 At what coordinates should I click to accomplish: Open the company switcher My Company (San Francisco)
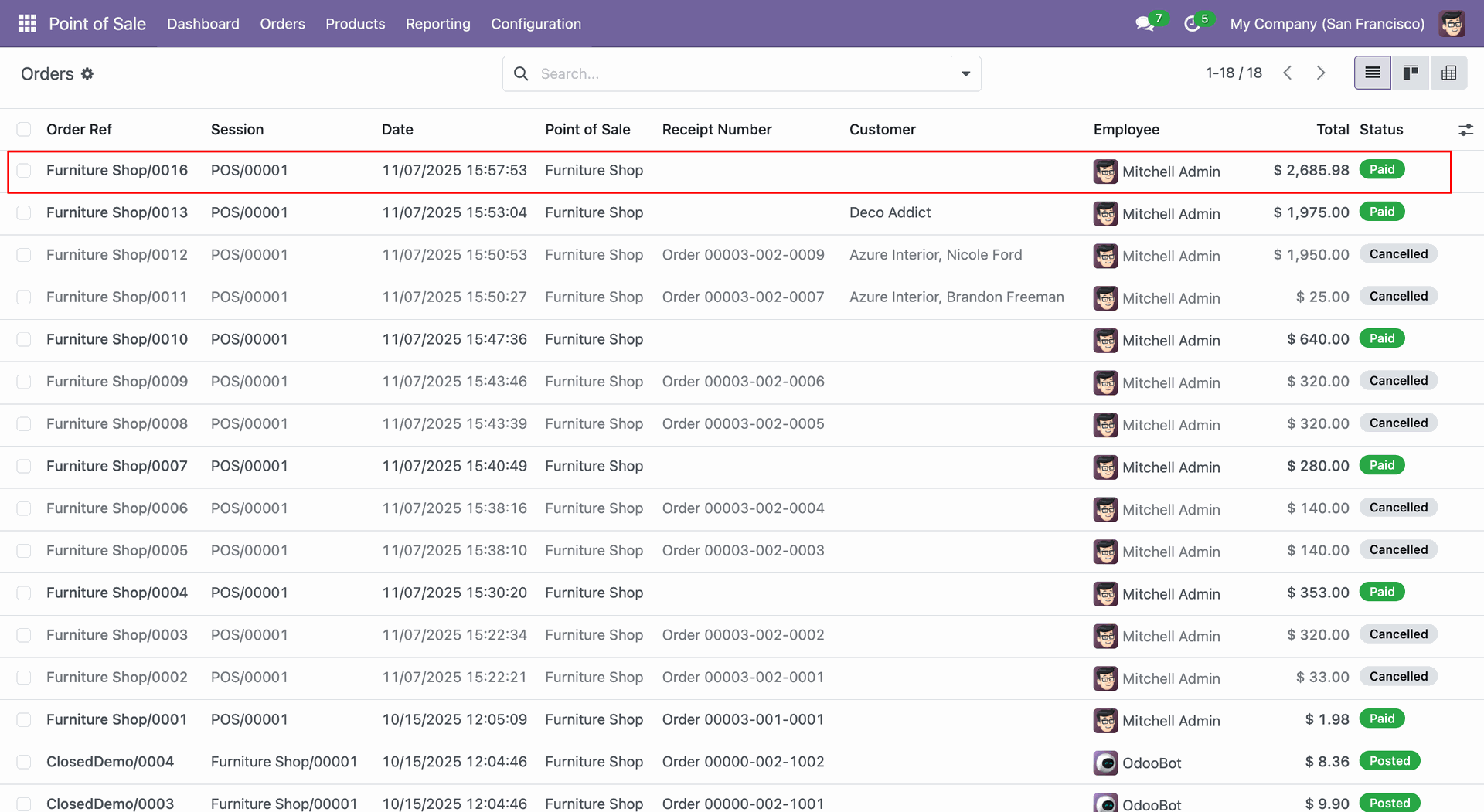click(1326, 24)
